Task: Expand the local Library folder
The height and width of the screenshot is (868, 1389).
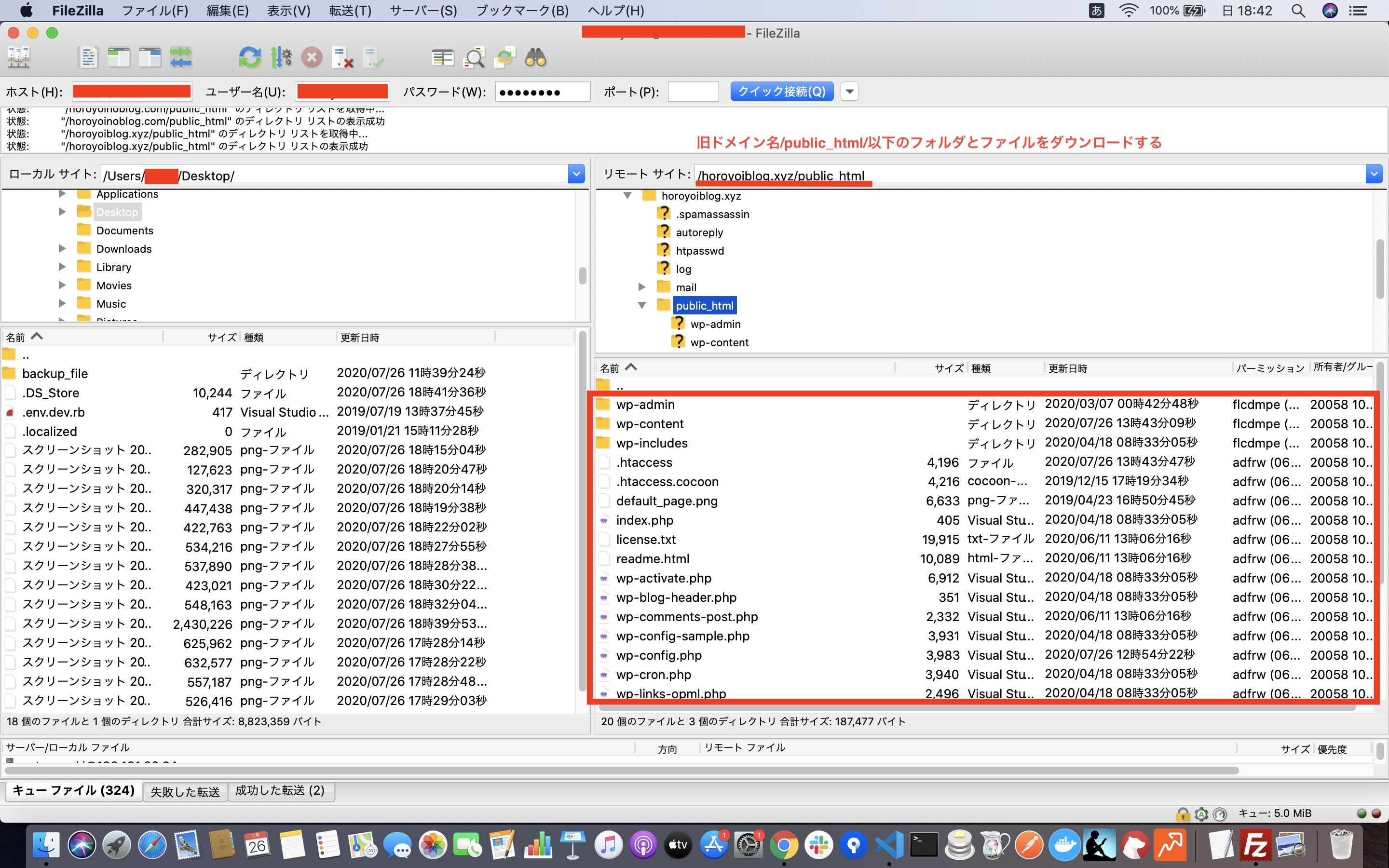Action: [62, 267]
